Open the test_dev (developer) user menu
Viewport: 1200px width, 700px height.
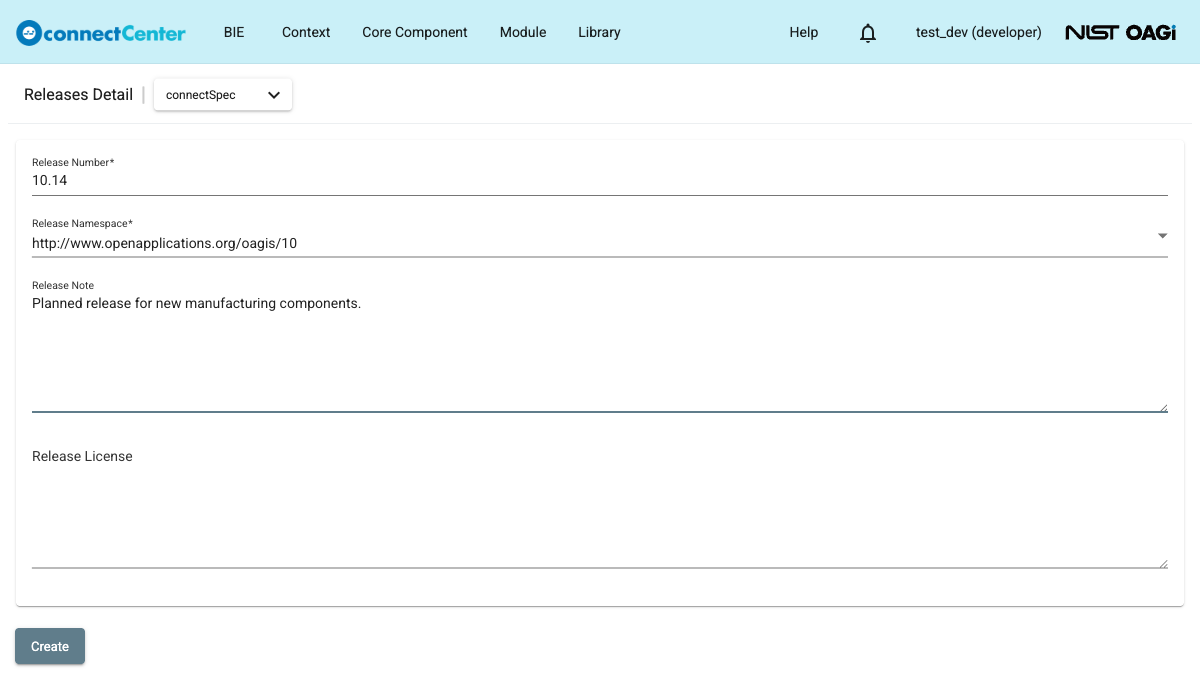(979, 32)
